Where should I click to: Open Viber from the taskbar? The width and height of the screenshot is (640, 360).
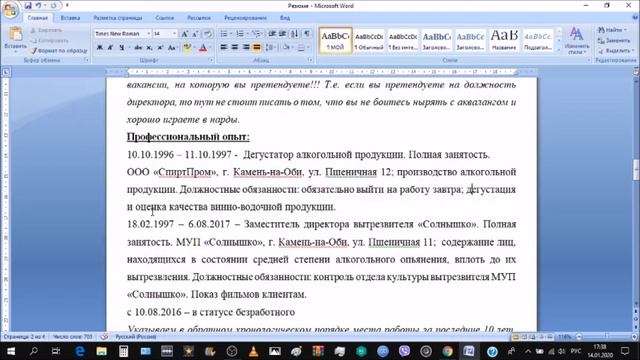point(404,351)
